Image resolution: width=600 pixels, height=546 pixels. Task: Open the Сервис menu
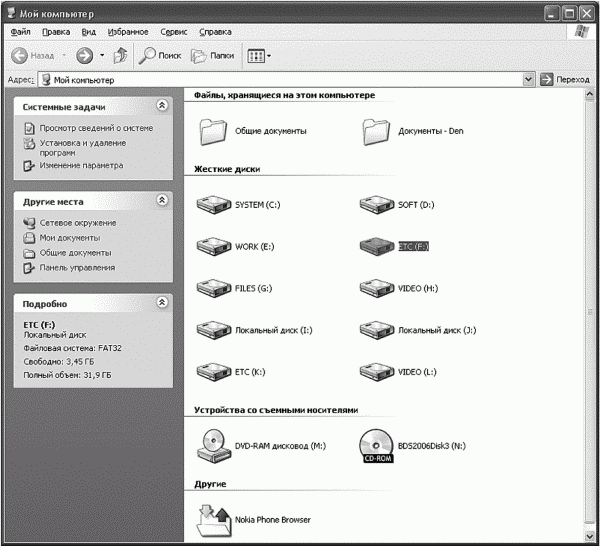coord(174,32)
